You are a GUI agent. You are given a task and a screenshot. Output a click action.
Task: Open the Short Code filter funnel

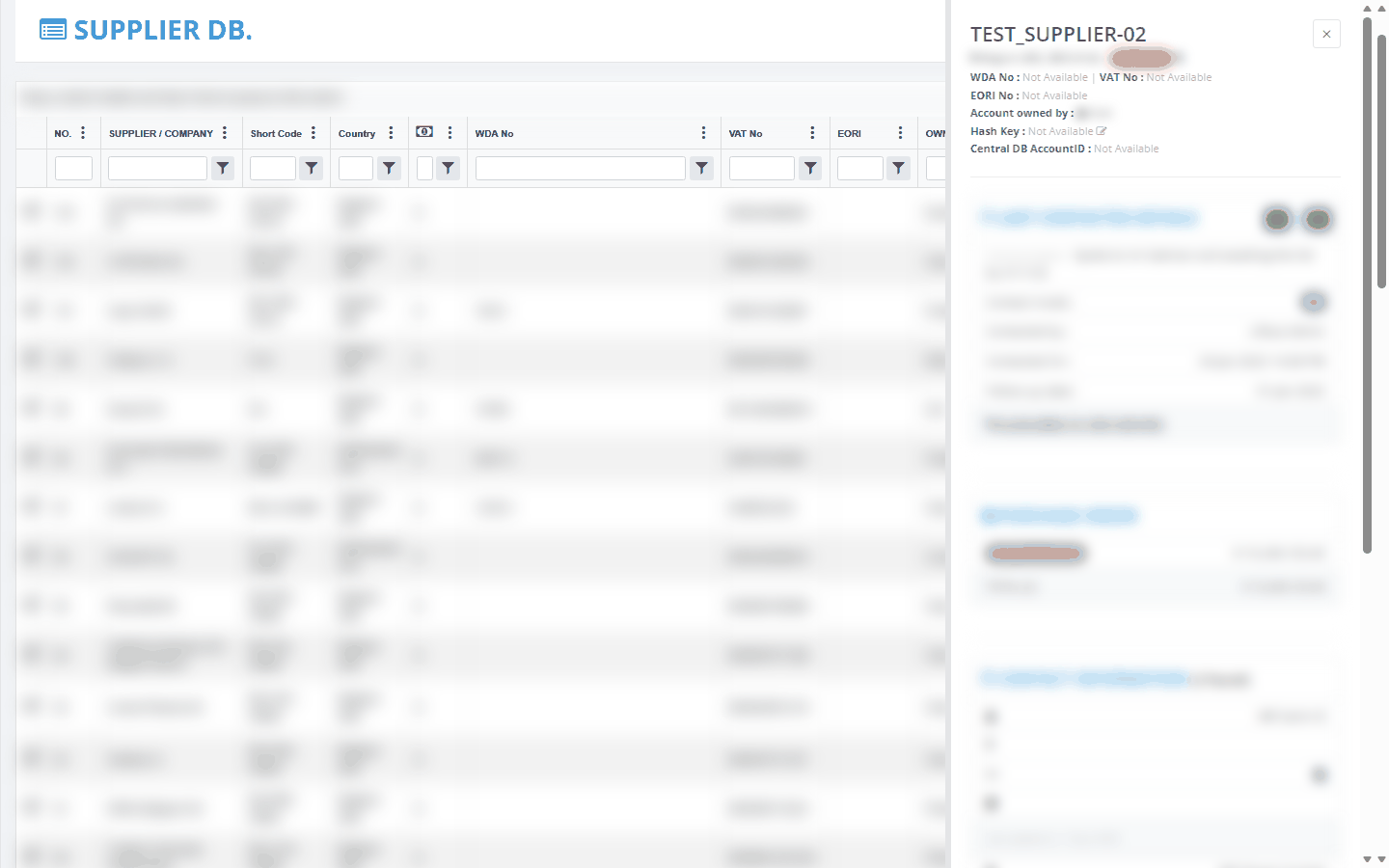312,168
